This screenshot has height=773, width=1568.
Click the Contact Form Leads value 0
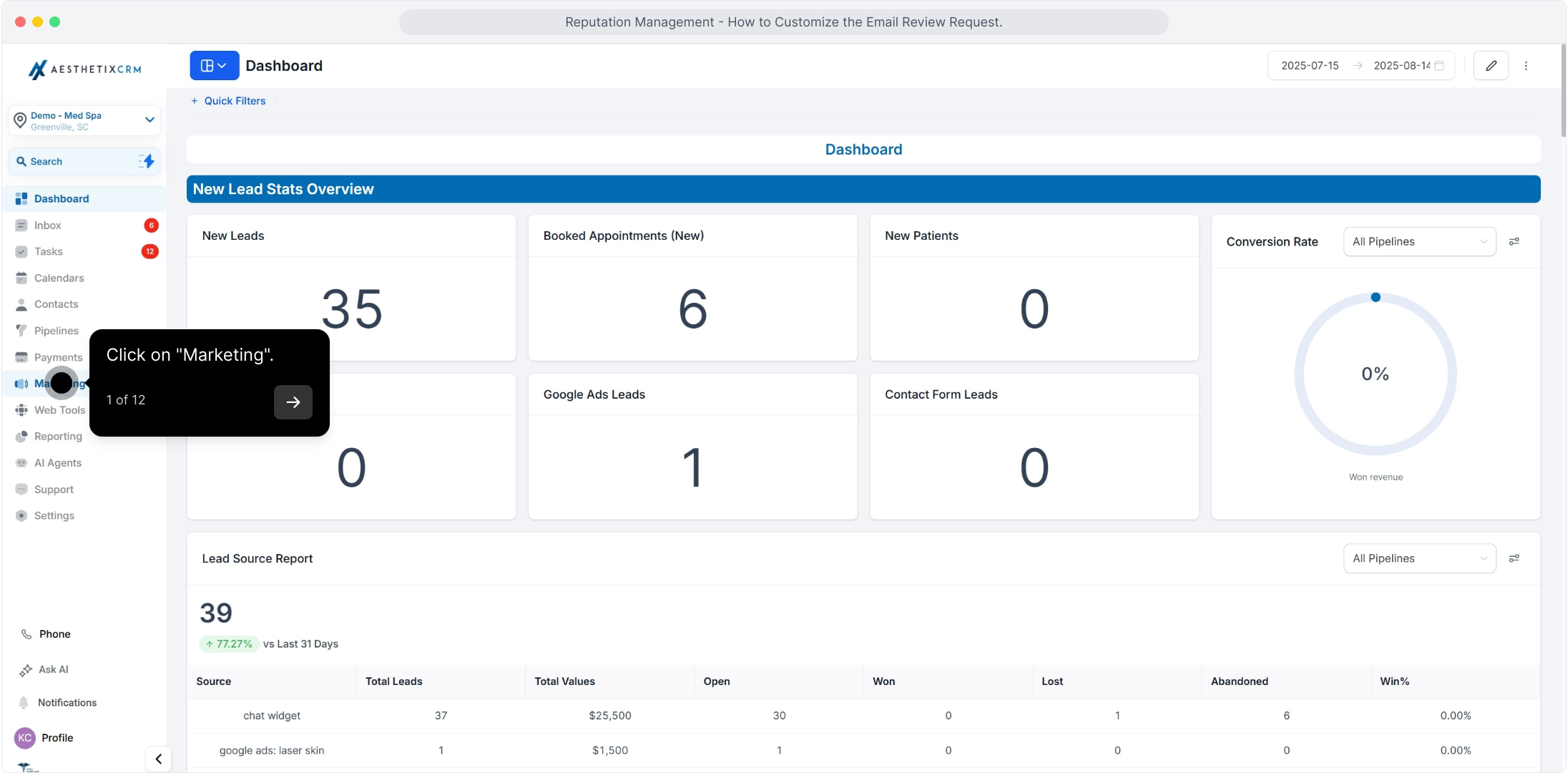point(1034,468)
